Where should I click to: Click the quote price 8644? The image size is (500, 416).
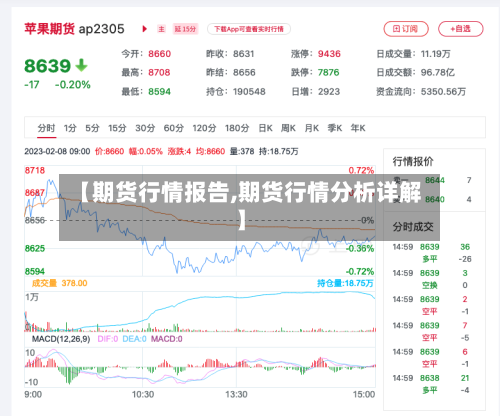pos(435,180)
